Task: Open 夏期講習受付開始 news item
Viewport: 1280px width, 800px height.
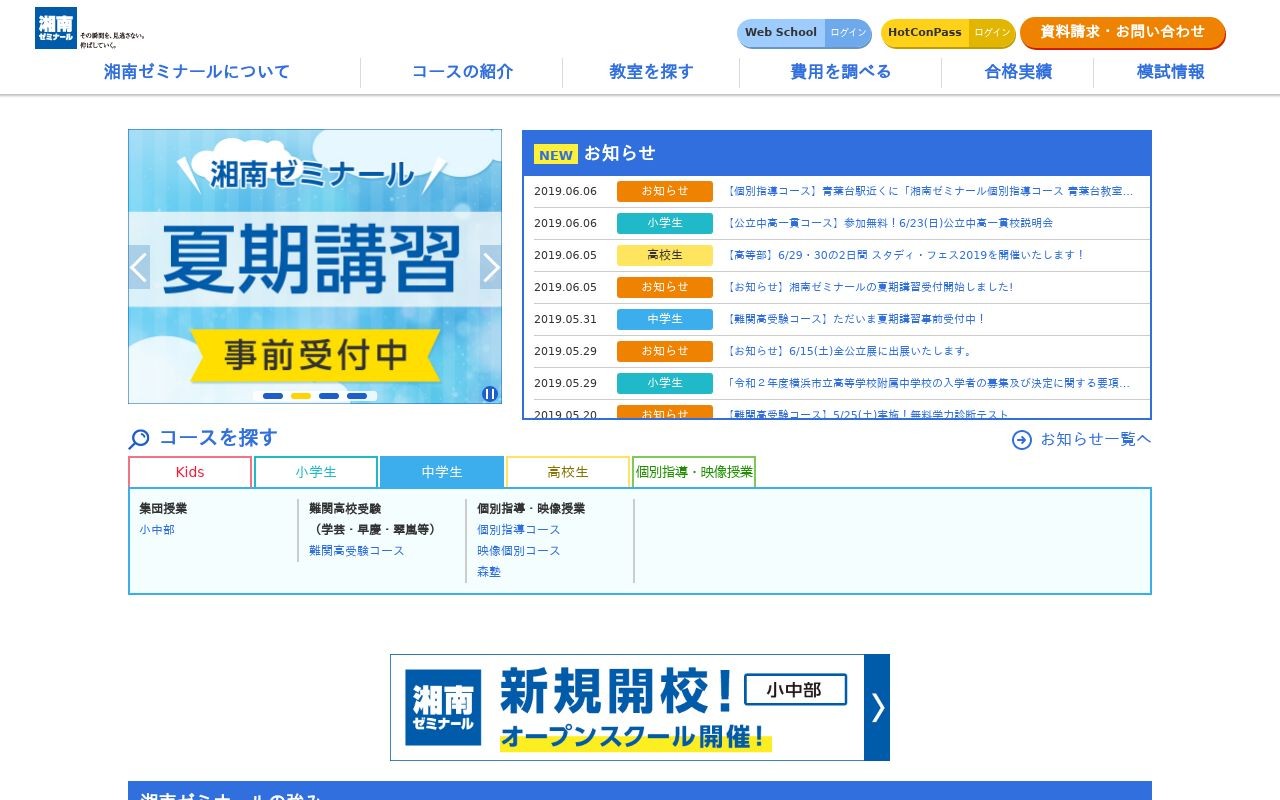Action: [x=871, y=287]
